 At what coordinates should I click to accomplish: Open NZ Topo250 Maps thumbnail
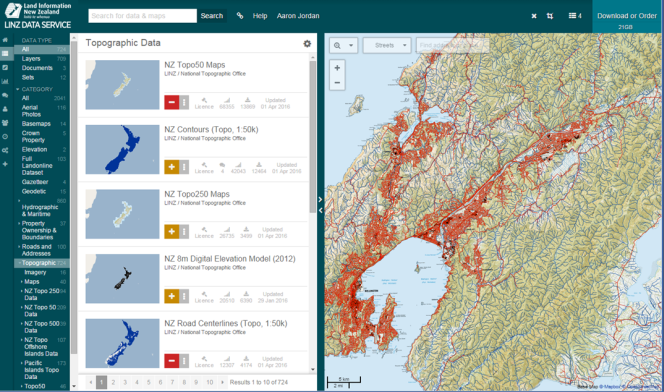tap(122, 214)
